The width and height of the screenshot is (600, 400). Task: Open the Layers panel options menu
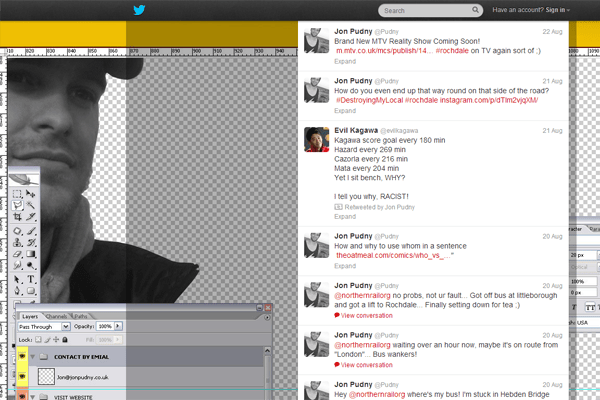pyautogui.click(x=267, y=317)
